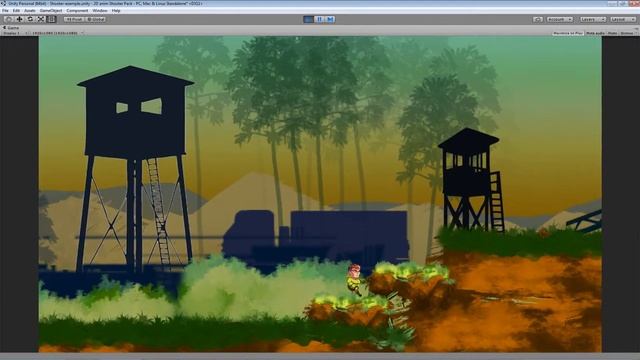Toggle the Pivot/Center handle position button
The width and height of the screenshot is (640, 360).
pos(74,19)
